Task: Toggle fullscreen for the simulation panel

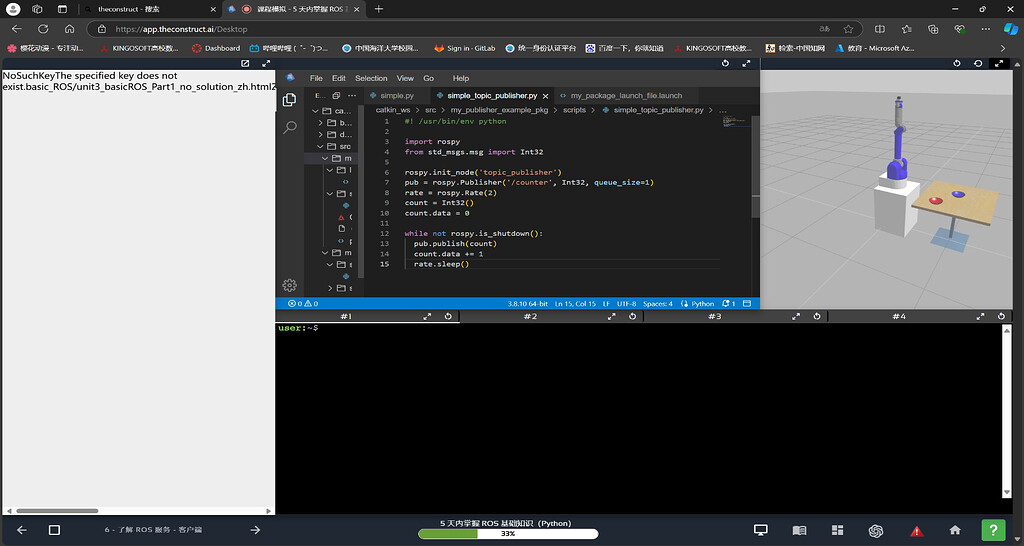Action: pyautogui.click(x=997, y=63)
